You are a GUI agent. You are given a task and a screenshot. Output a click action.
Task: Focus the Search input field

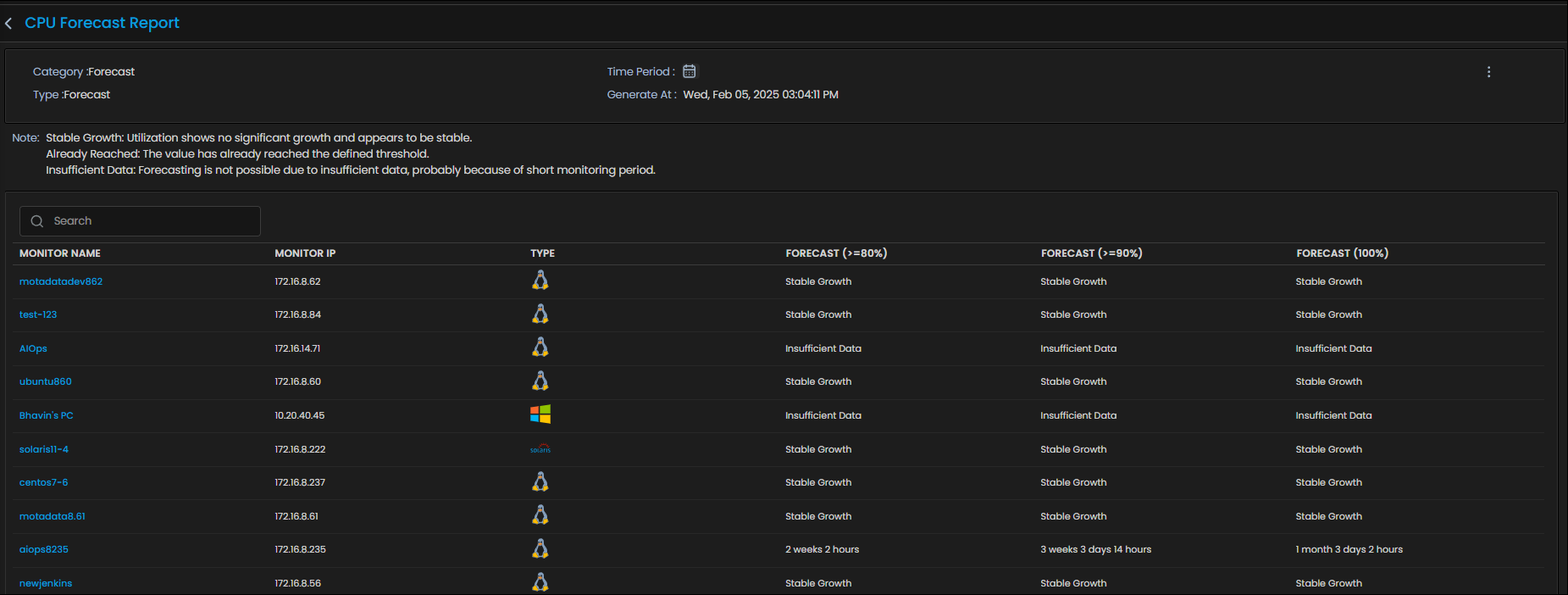point(152,221)
